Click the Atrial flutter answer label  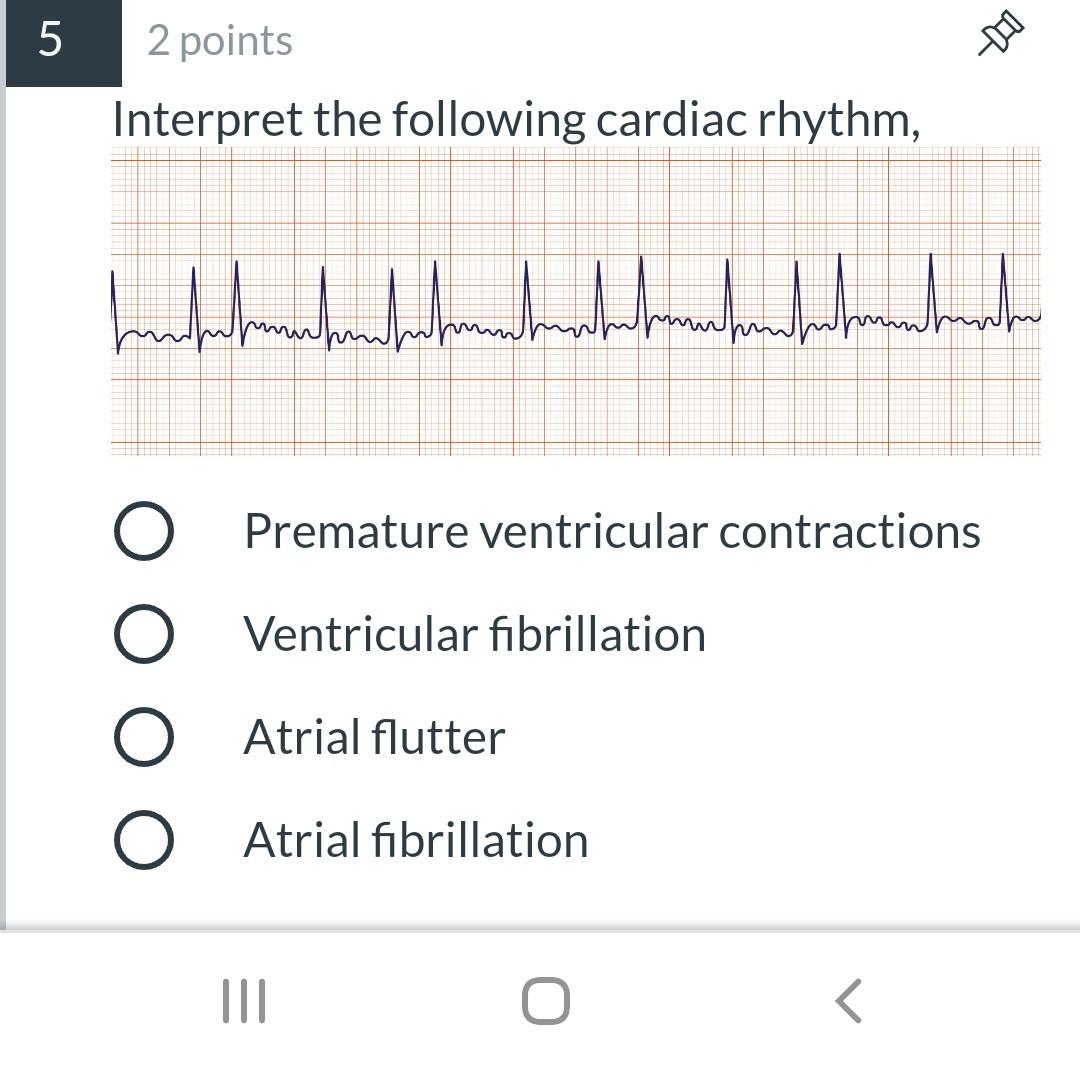(x=375, y=737)
